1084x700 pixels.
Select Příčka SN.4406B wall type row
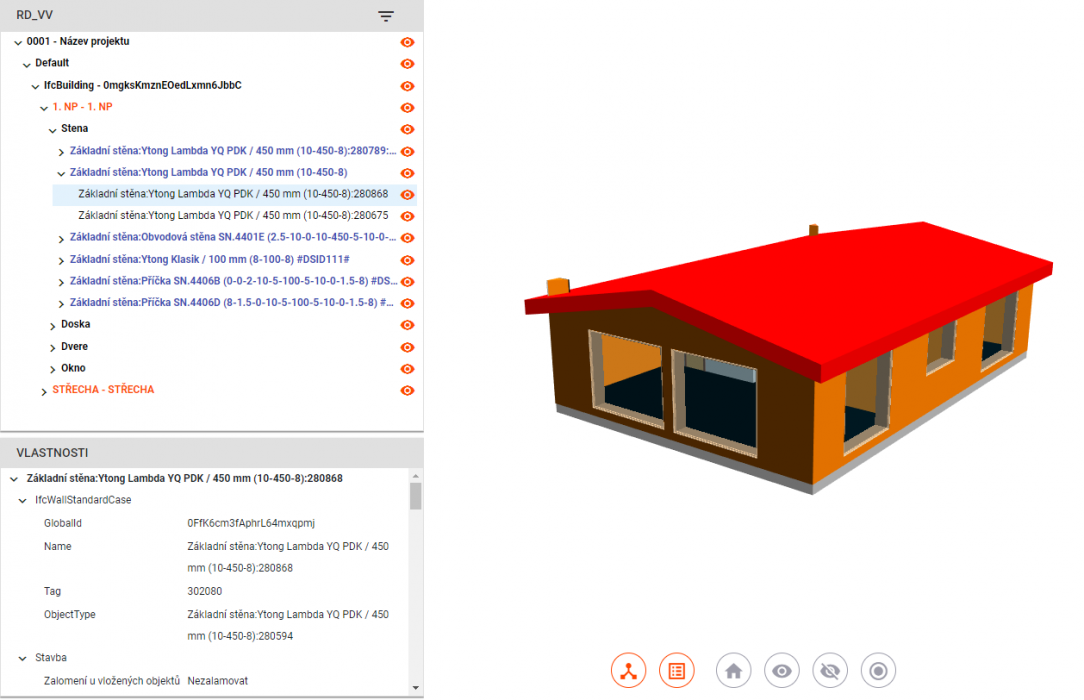coord(234,281)
